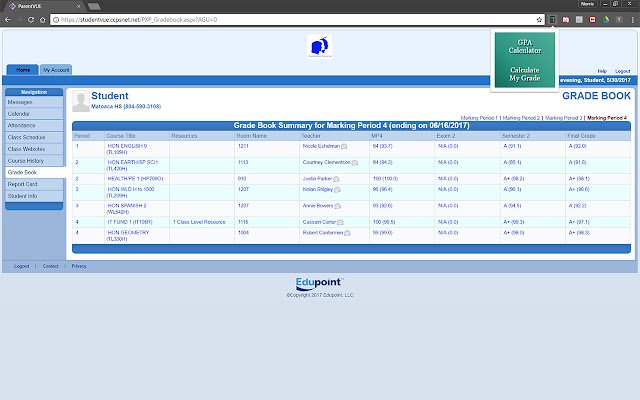Reload the page with the refresh icon

31,20
